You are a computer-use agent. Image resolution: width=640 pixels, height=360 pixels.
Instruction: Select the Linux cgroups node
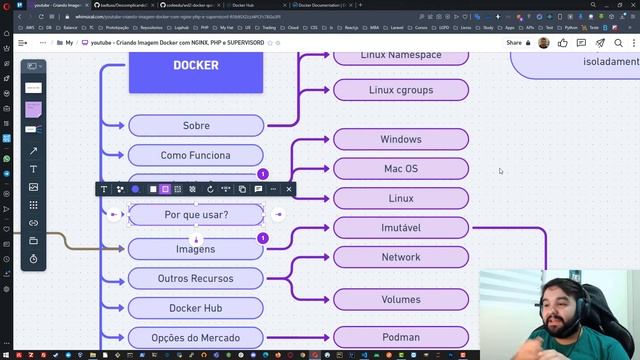(401, 90)
